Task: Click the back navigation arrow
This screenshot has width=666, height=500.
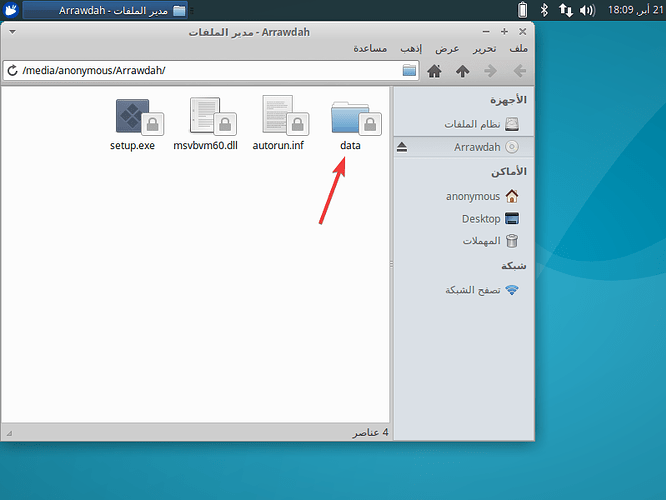Action: [519, 71]
